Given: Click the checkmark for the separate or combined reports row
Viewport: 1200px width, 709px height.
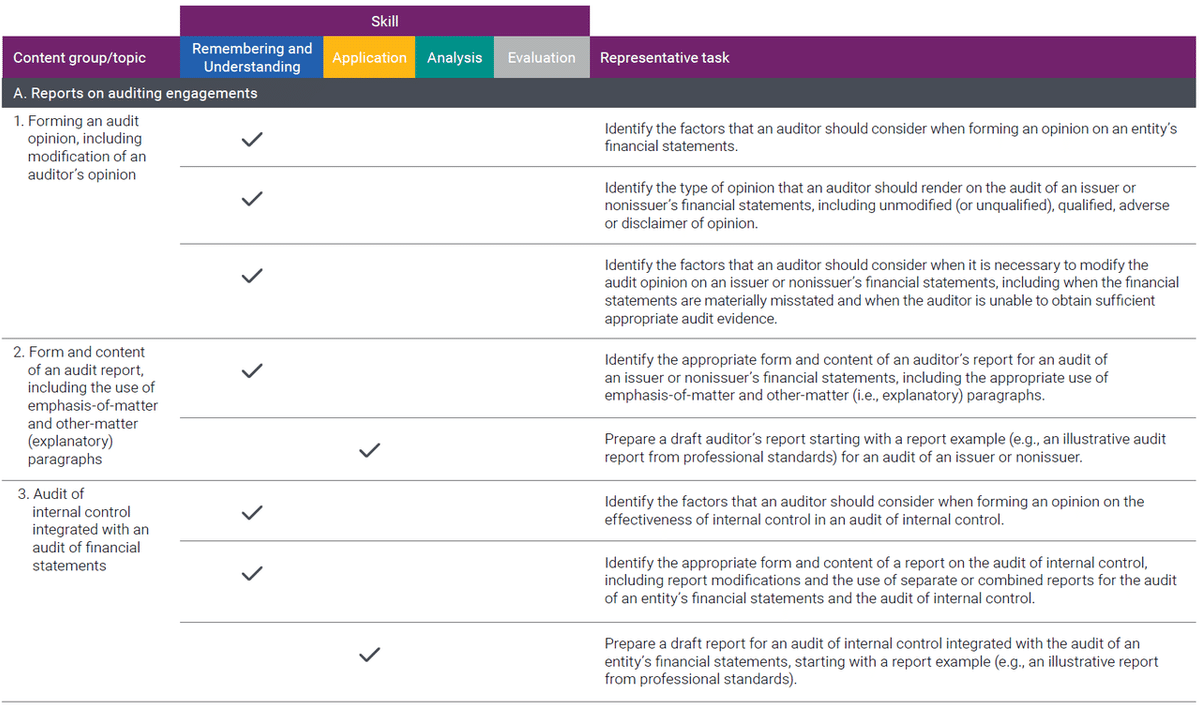Looking at the screenshot, I should pyautogui.click(x=252, y=573).
